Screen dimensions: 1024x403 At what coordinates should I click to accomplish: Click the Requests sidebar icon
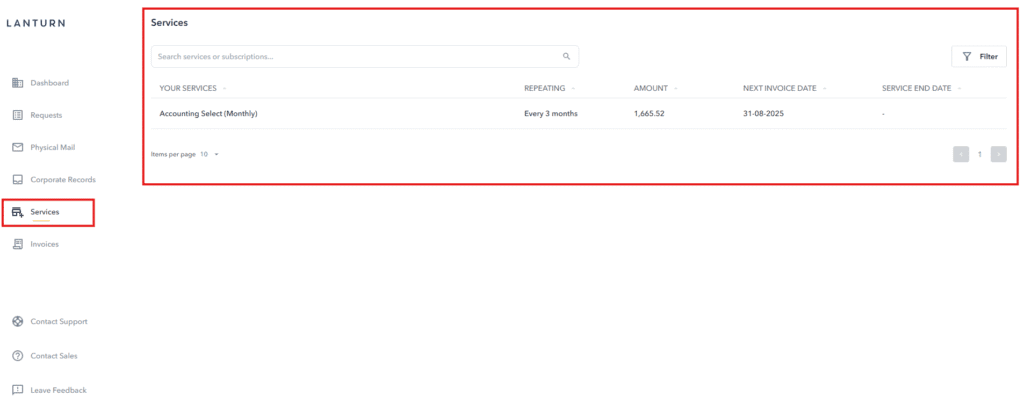[17, 115]
